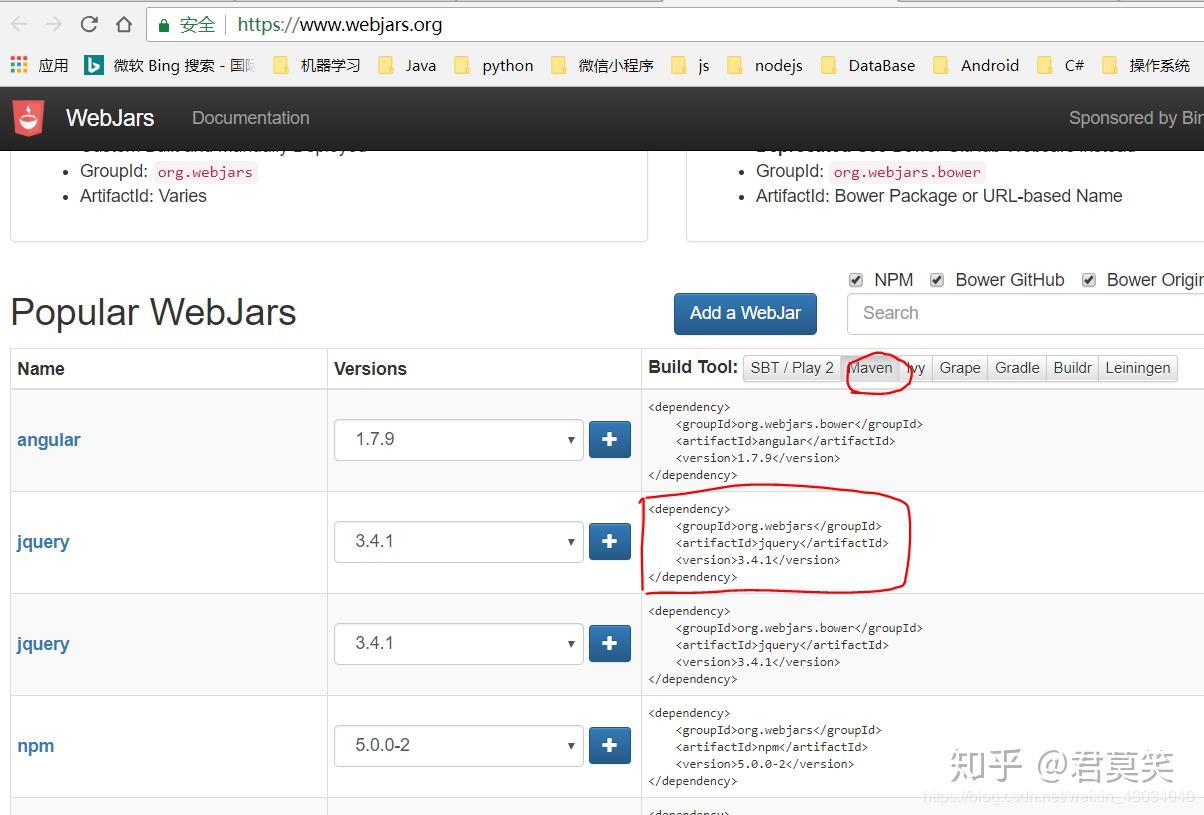Open the angular version dropdown showing 1.7.9
1204x815 pixels.
[x=458, y=439]
